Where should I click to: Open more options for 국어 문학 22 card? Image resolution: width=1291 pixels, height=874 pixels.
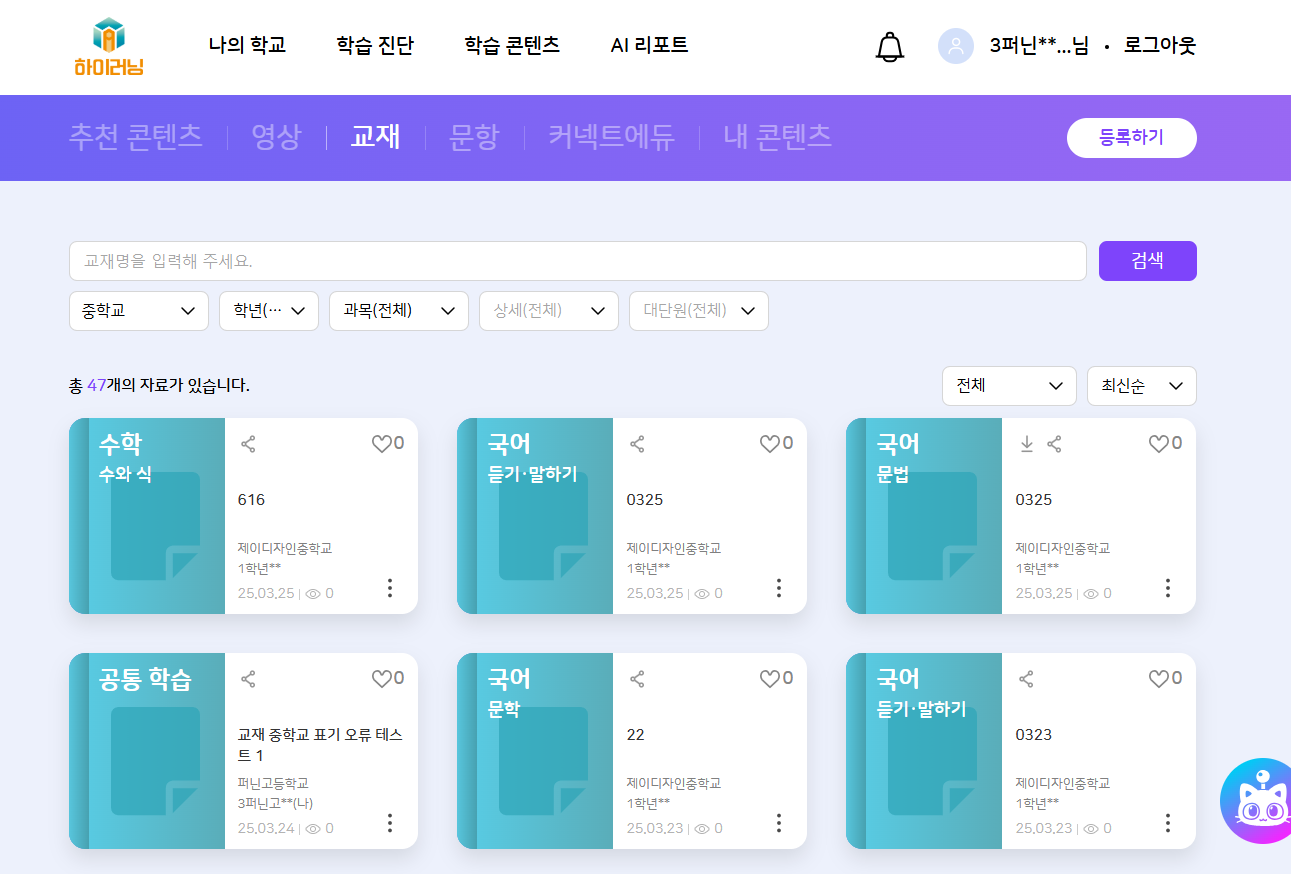point(778,823)
